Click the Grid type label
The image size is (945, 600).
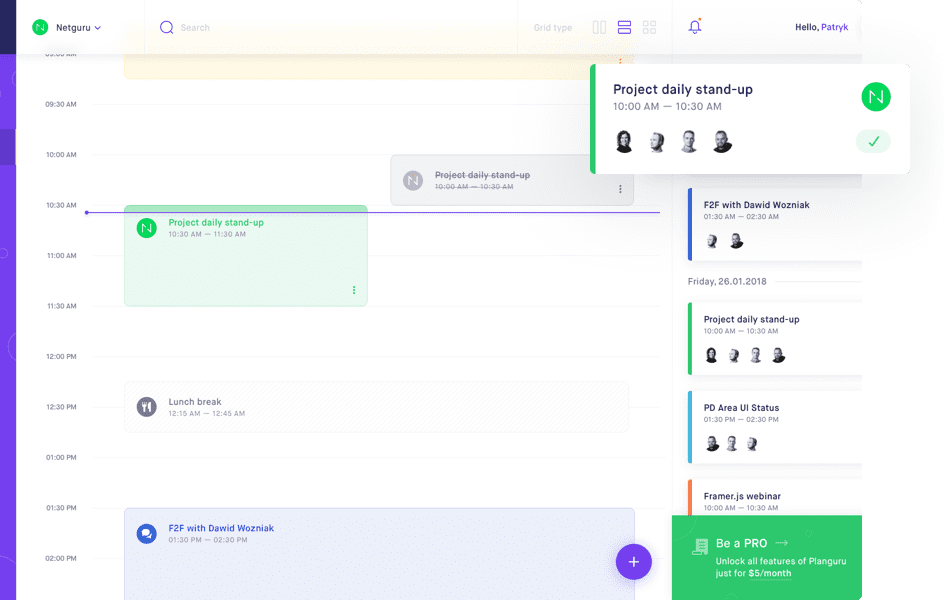tap(553, 28)
